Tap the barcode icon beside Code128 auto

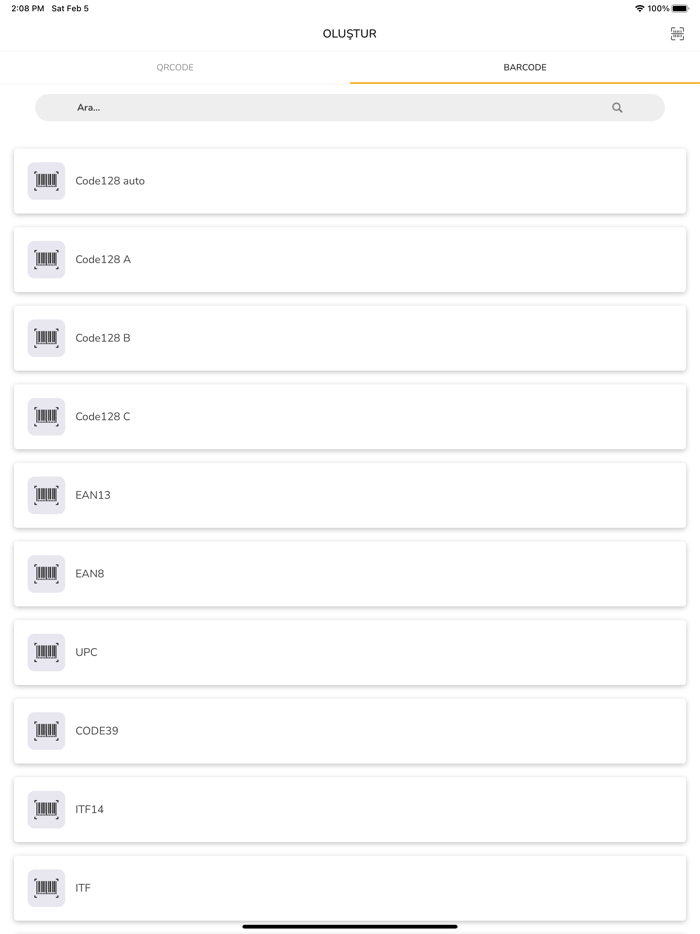tap(46, 181)
